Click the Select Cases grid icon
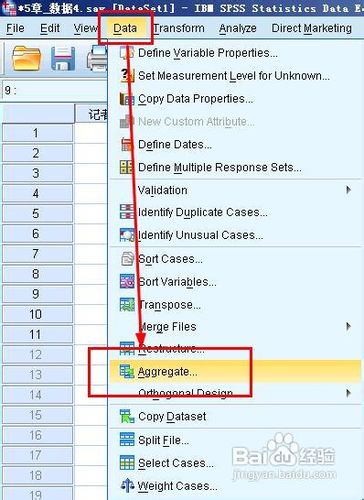Screen dimensions: 364x500 point(127,463)
